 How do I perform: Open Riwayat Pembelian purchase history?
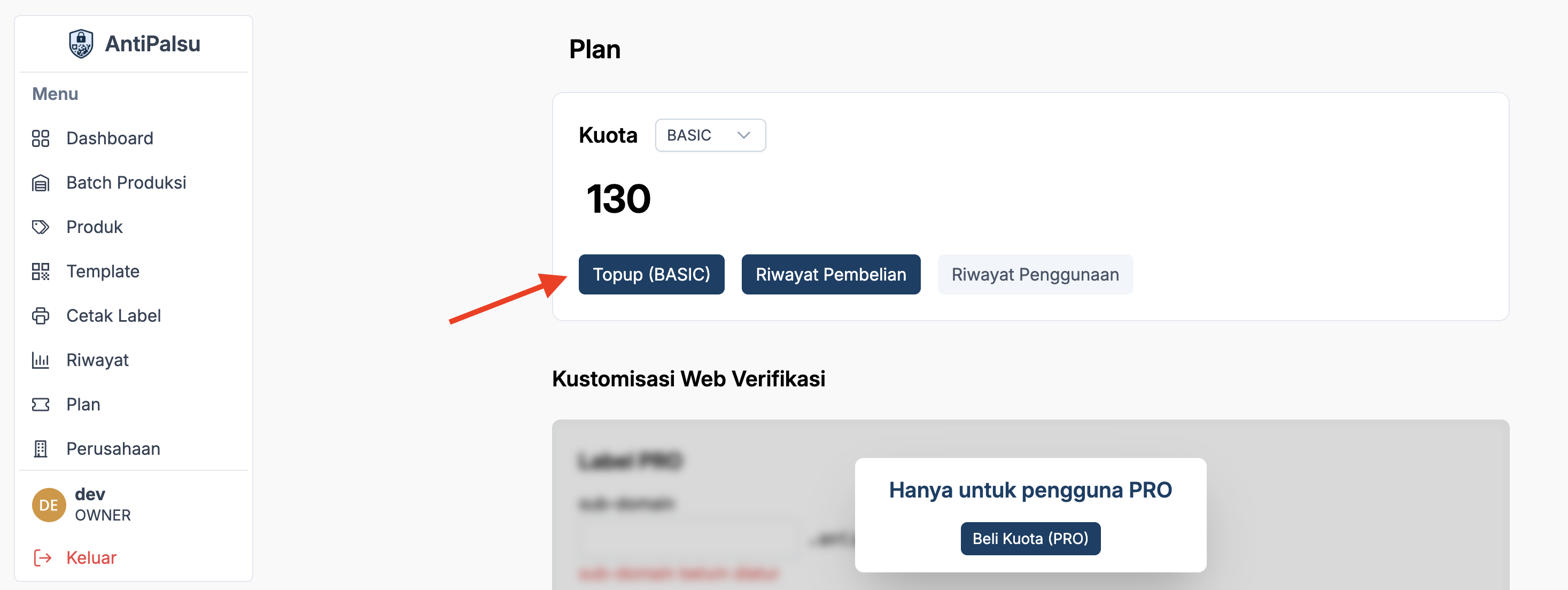coord(830,275)
